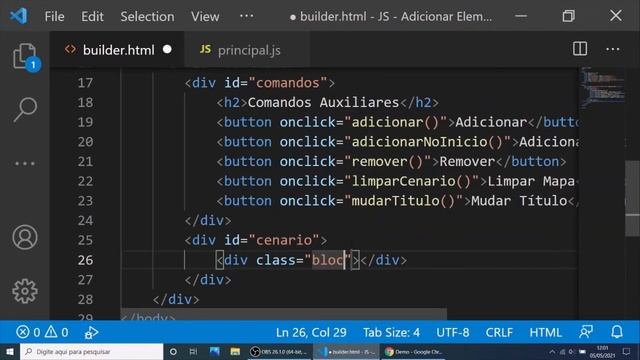640x360 pixels.
Task: Place cursor on "Comandos Auxiliares" text
Action: [x=323, y=102]
